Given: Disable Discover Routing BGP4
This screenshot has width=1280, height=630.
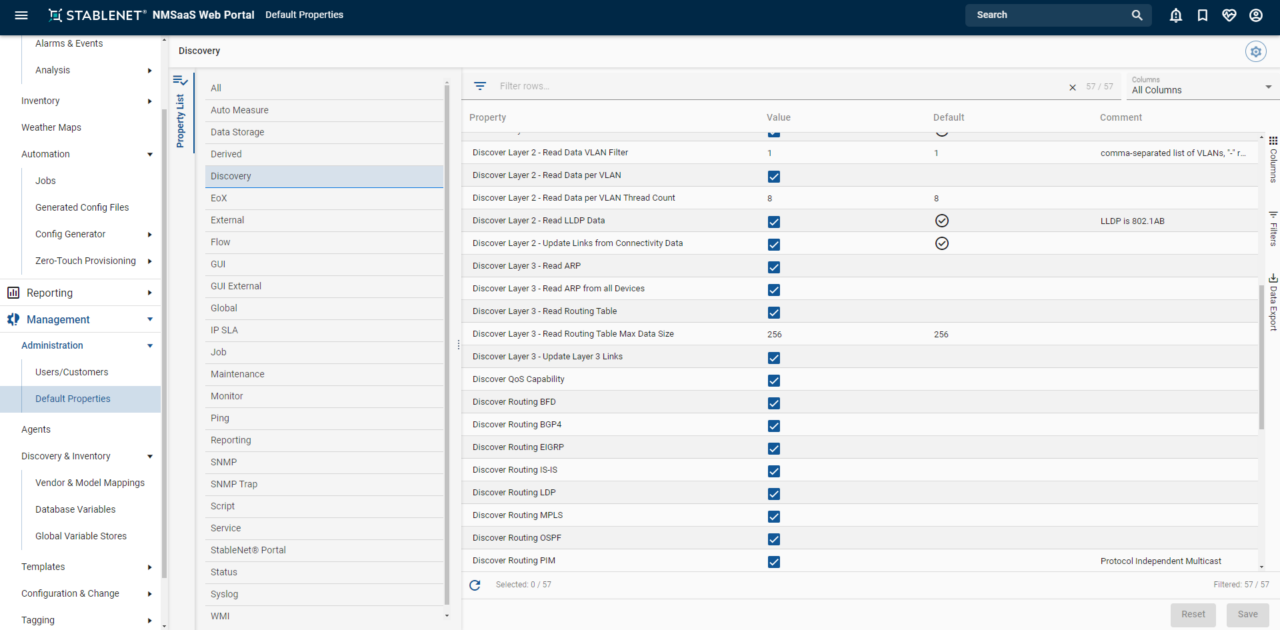Looking at the screenshot, I should (773, 425).
